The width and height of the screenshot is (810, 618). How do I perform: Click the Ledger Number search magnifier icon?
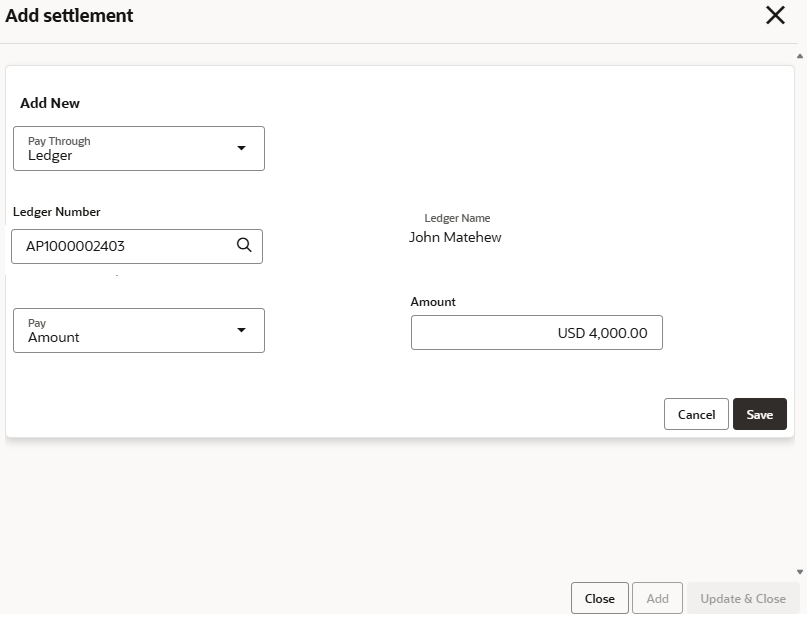click(x=244, y=245)
